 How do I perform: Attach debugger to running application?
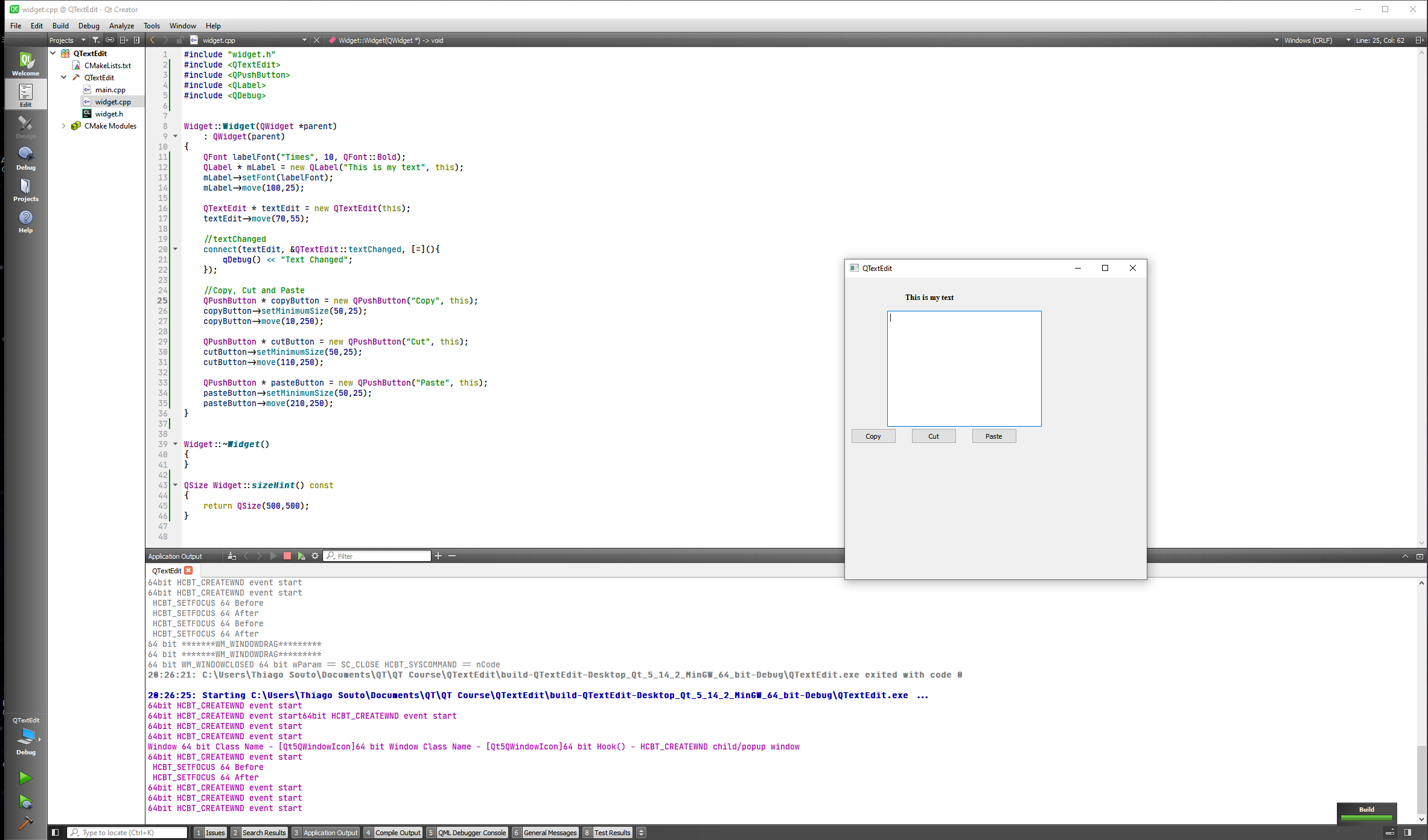[301, 556]
